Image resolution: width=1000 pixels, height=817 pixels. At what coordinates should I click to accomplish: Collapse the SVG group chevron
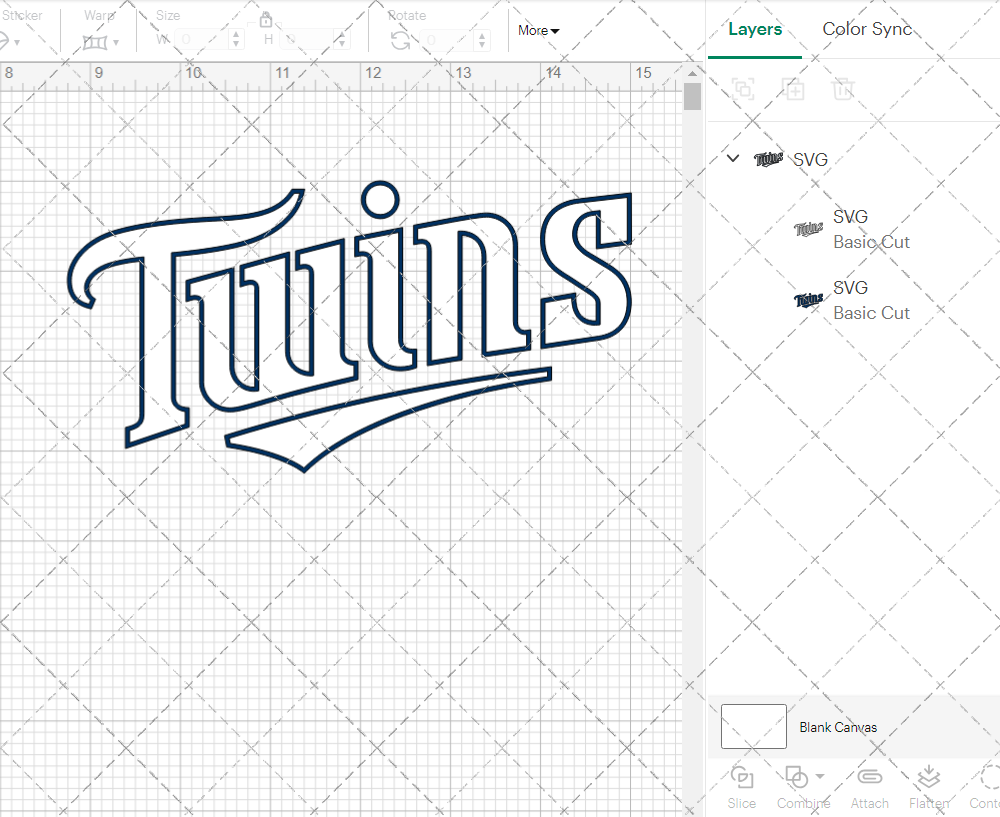pos(733,158)
